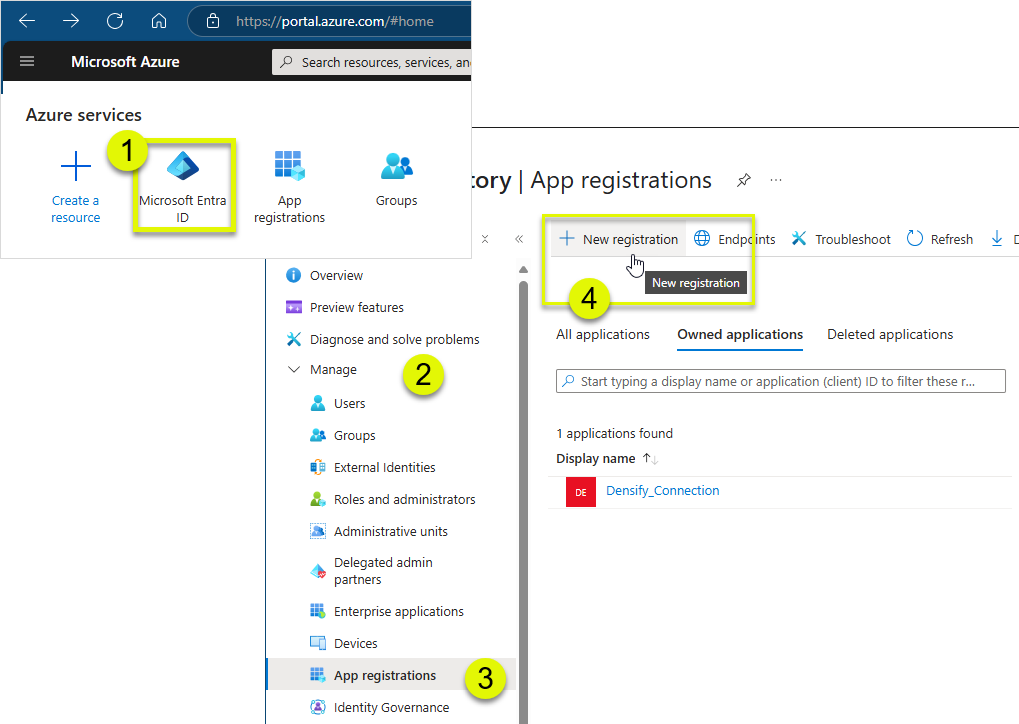The image size is (1019, 724).
Task: Click the application filter search field
Action: pyautogui.click(x=780, y=381)
